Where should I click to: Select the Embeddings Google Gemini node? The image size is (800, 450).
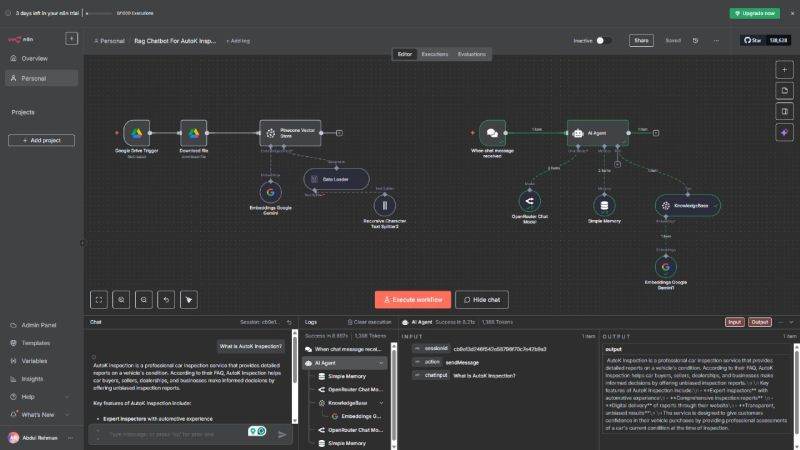point(270,192)
